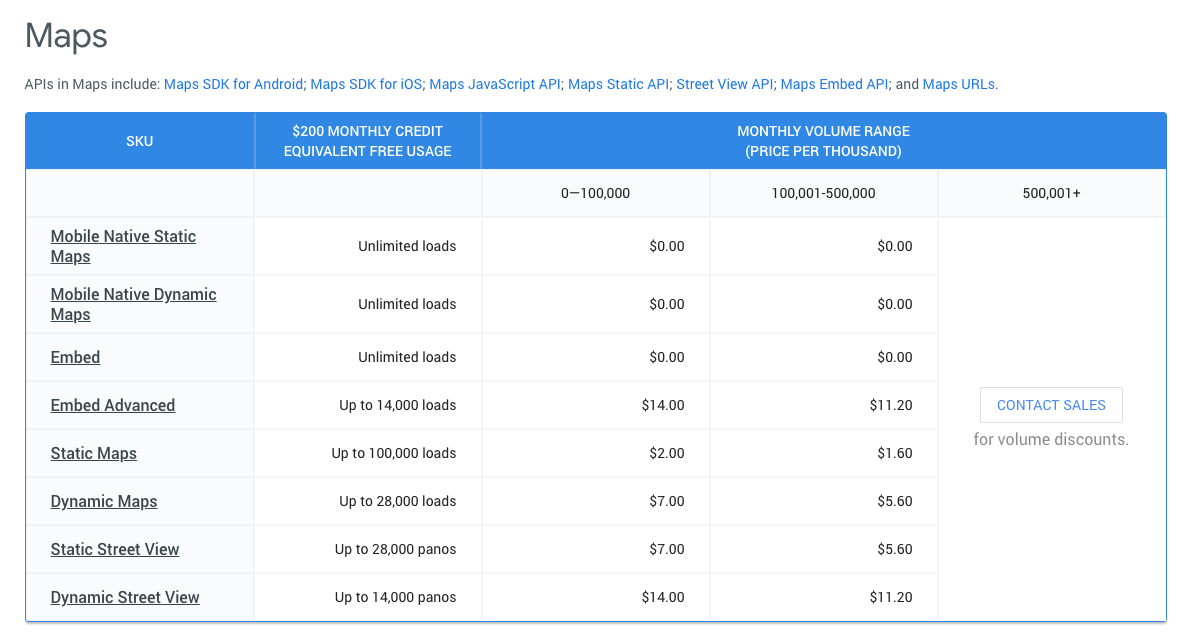The width and height of the screenshot is (1190, 634).
Task: Click the Dynamic Maps $7.00 price cell
Action: [666, 501]
